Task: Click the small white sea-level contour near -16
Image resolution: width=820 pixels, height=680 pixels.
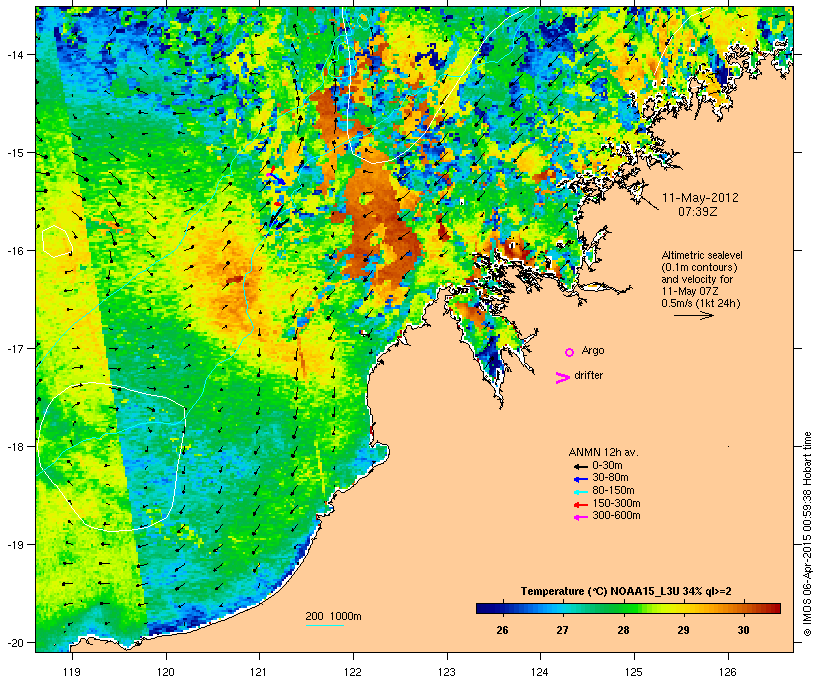Action: pos(56,241)
